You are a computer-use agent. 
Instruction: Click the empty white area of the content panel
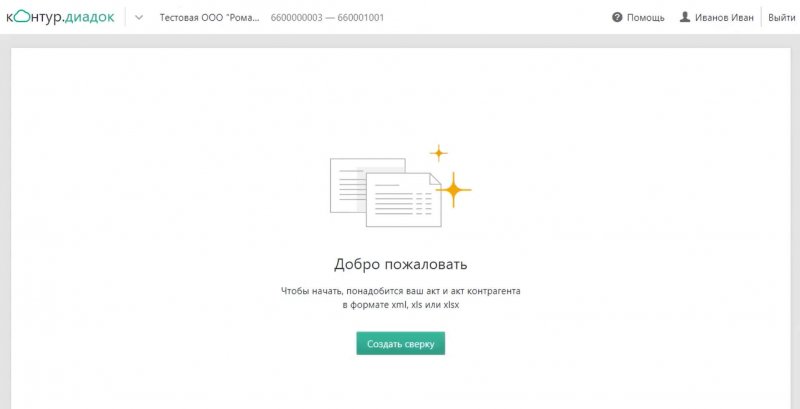point(150,250)
